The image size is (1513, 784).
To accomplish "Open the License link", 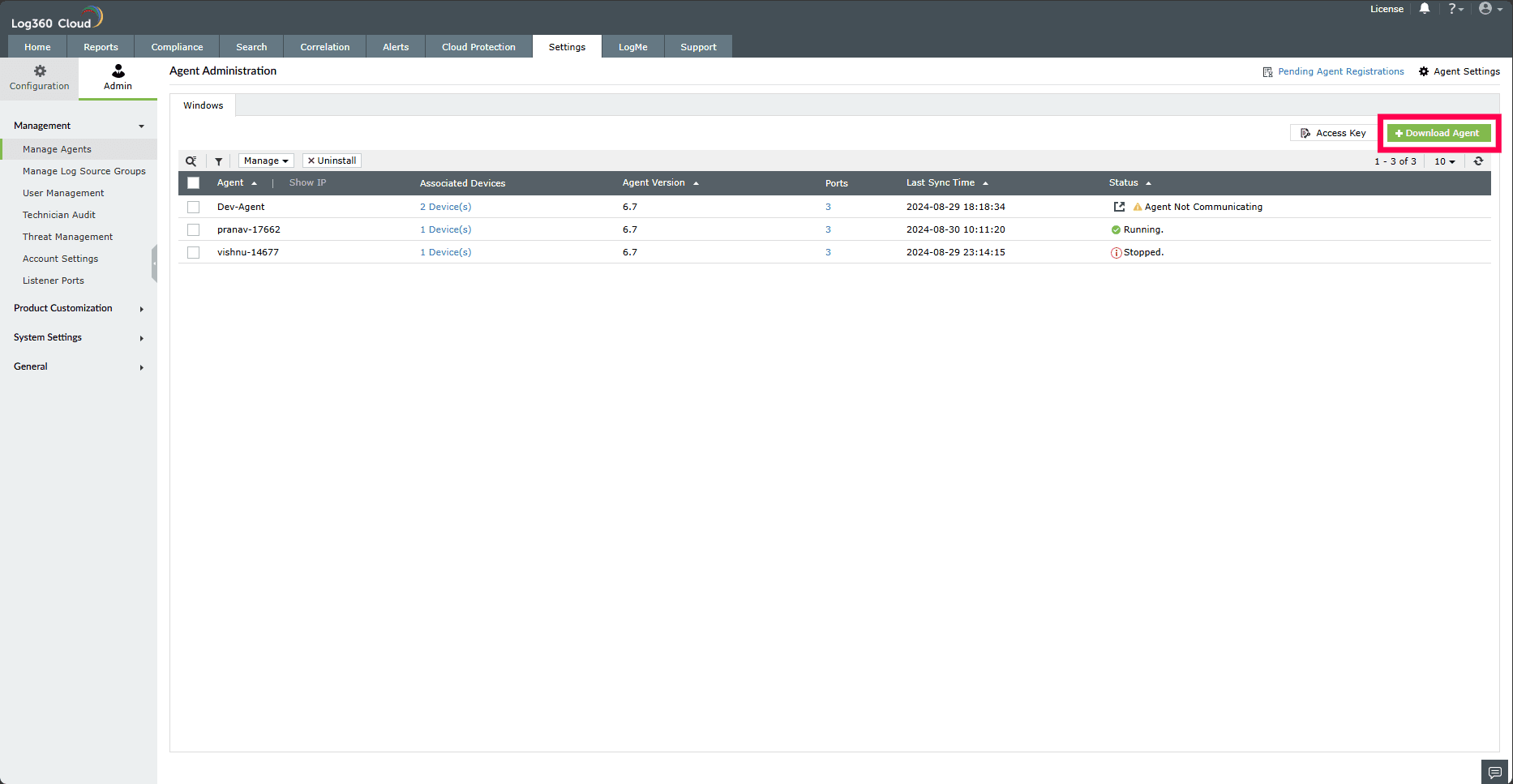I will (x=1387, y=9).
